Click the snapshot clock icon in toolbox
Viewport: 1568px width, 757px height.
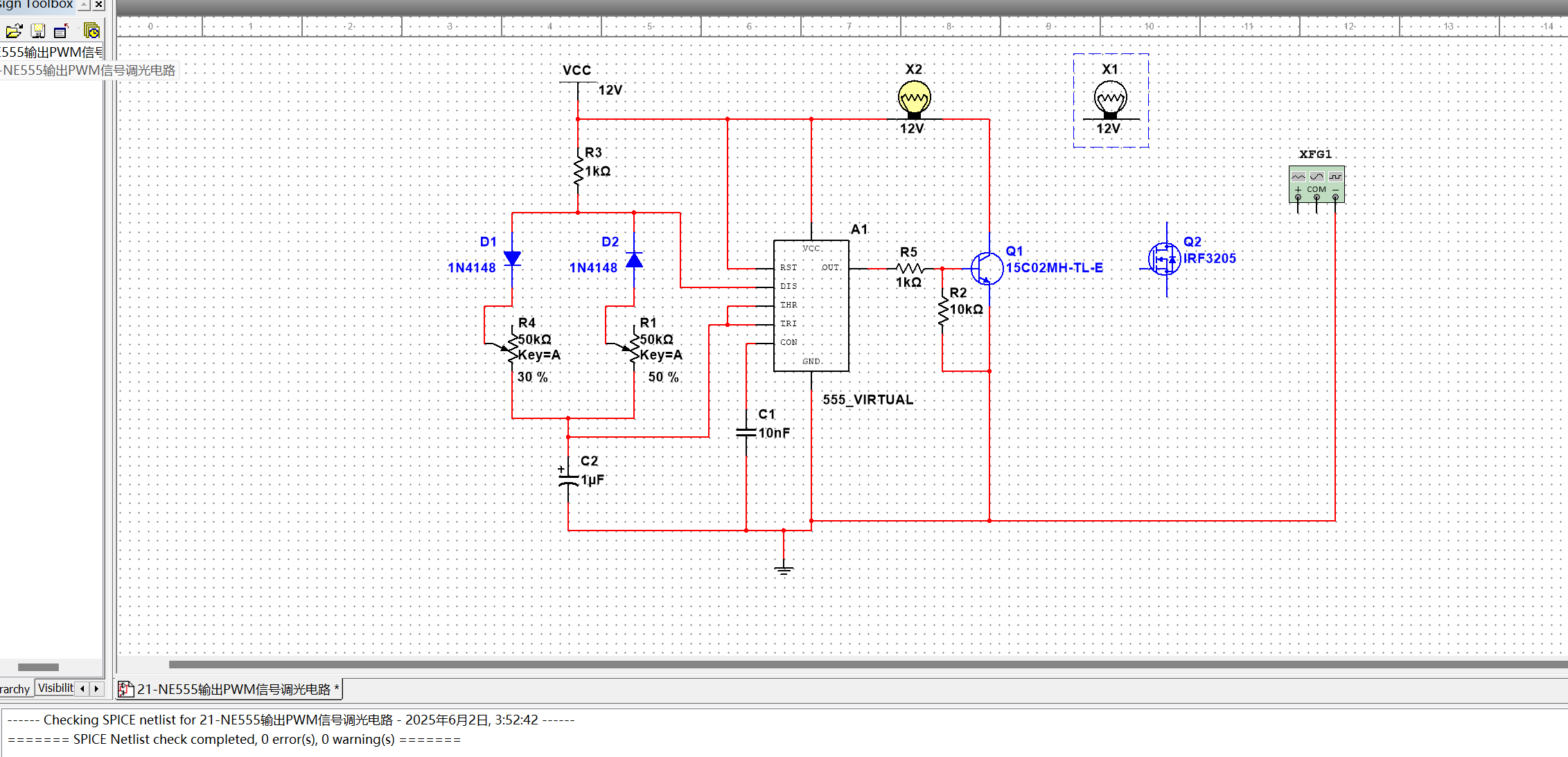[x=91, y=31]
